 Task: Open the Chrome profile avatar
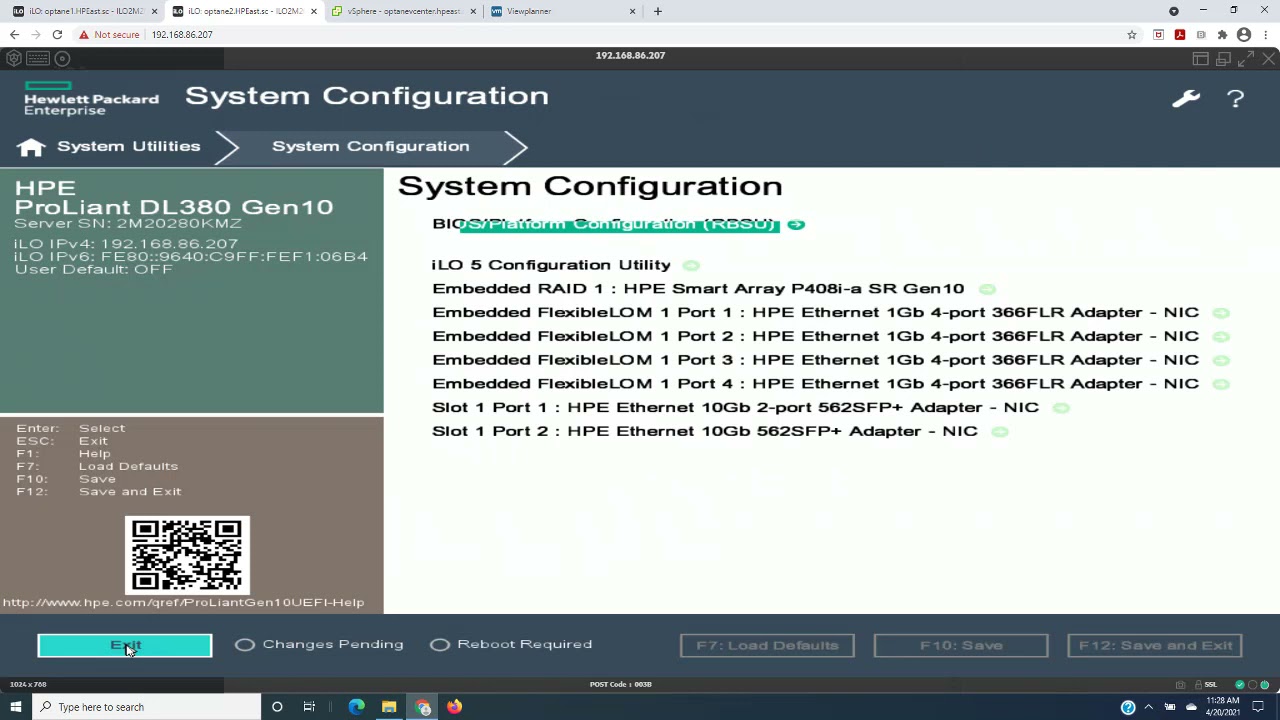point(1244,34)
